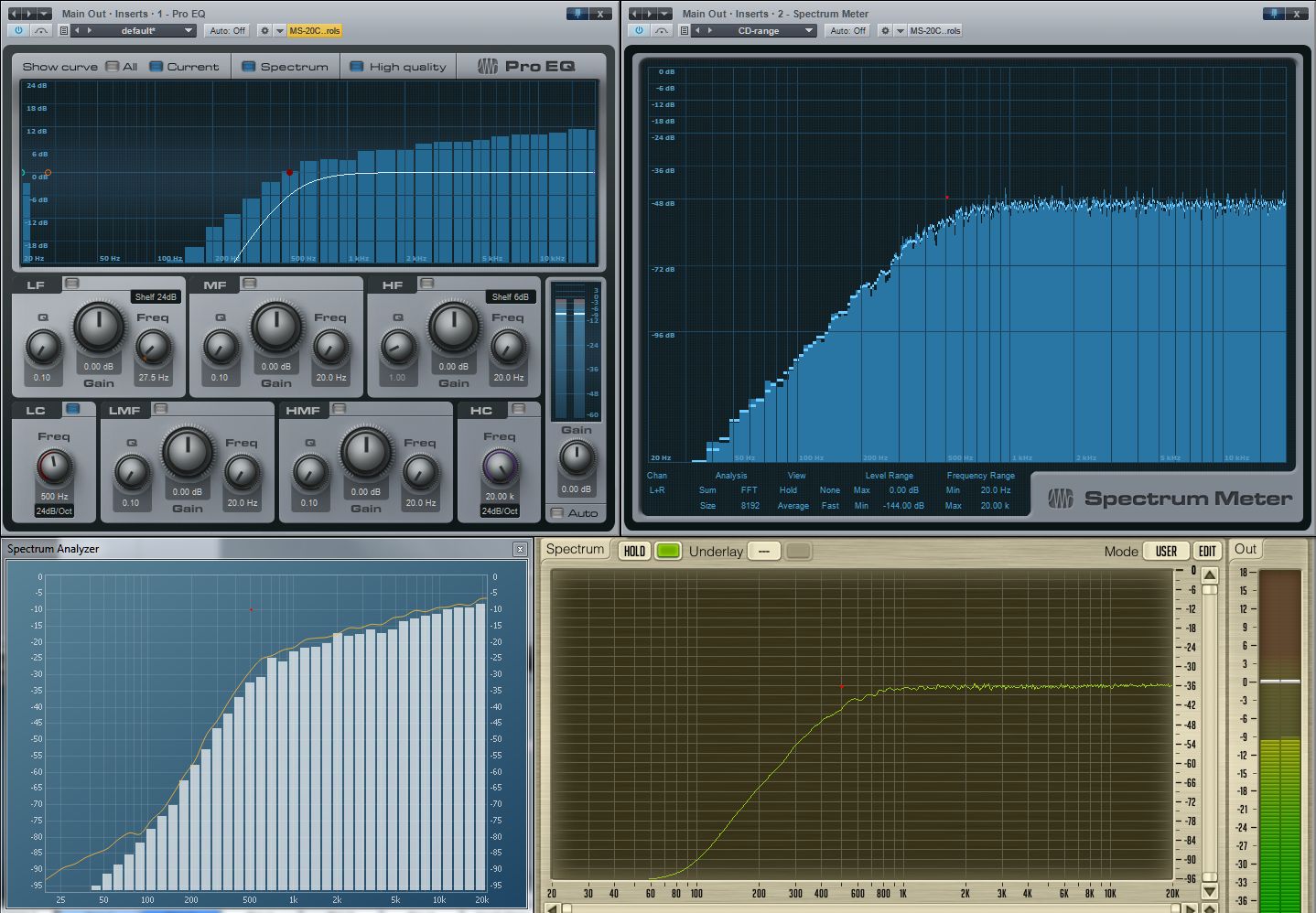Enable the LMF band toggle
This screenshot has width=1316, height=913.
(x=160, y=409)
